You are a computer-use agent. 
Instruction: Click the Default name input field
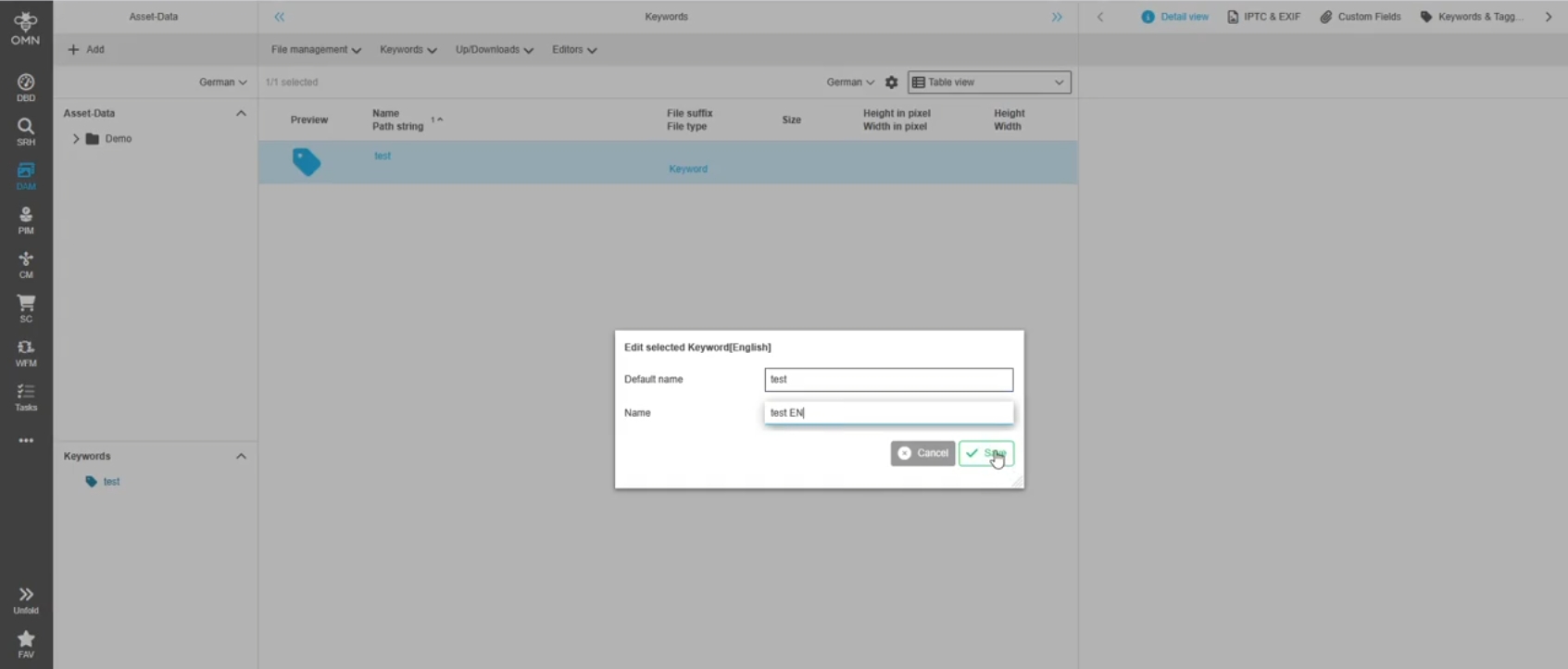pyautogui.click(x=888, y=379)
